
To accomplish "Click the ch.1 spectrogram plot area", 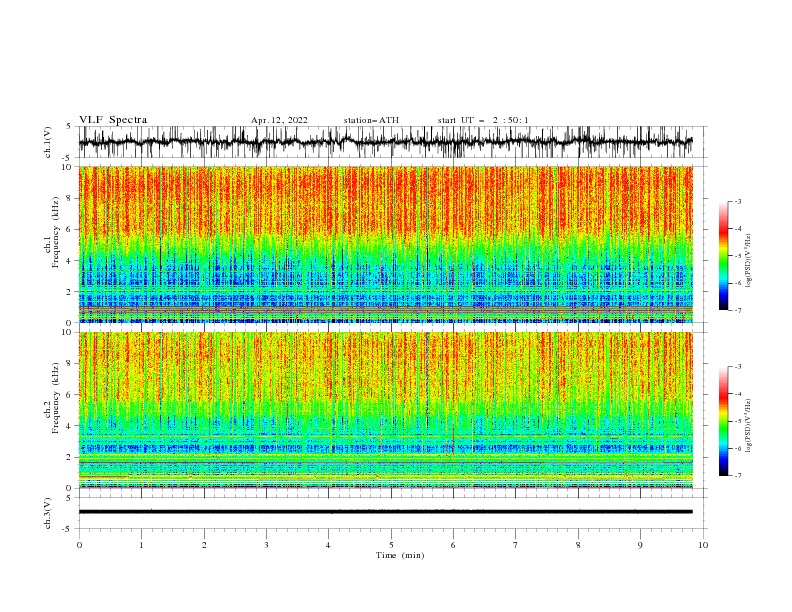I will coord(386,244).
